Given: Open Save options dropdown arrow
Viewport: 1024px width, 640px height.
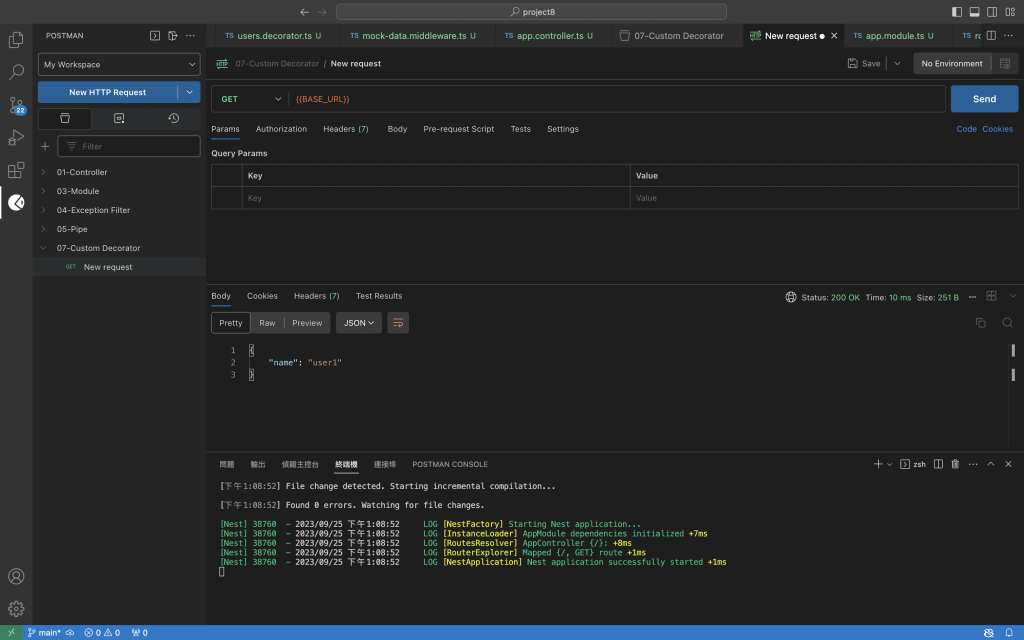Looking at the screenshot, I should pyautogui.click(x=897, y=63).
